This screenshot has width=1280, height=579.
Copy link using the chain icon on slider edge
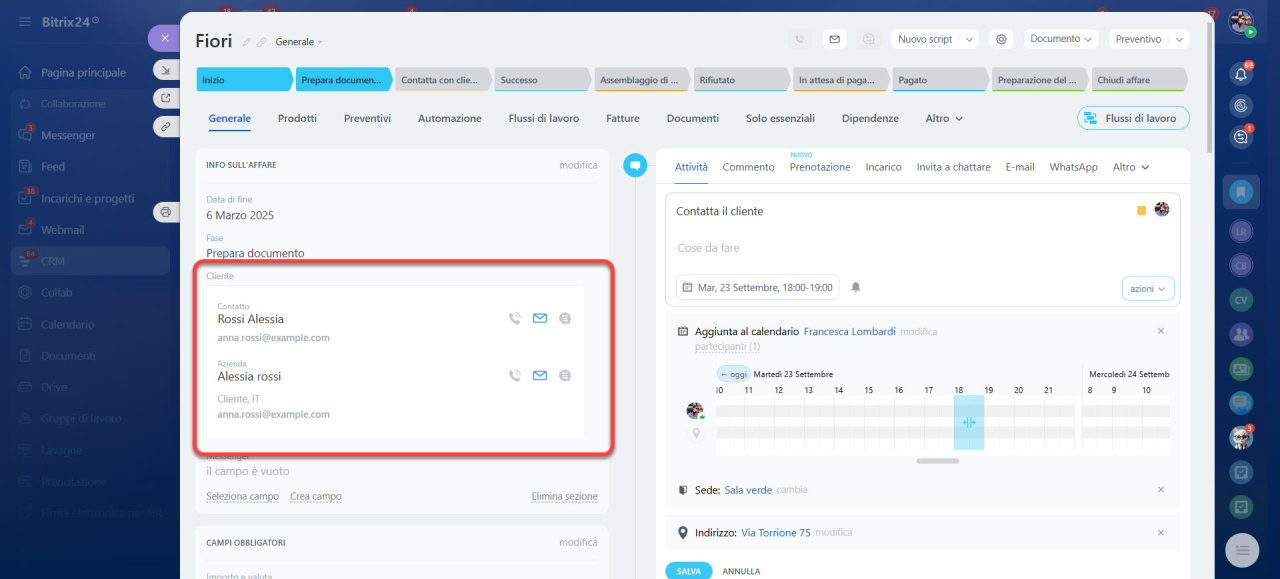coord(165,126)
